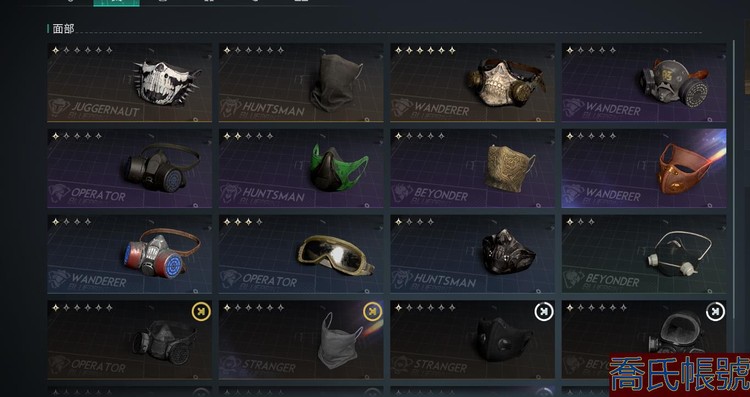Click the 面部 section header

click(63, 29)
